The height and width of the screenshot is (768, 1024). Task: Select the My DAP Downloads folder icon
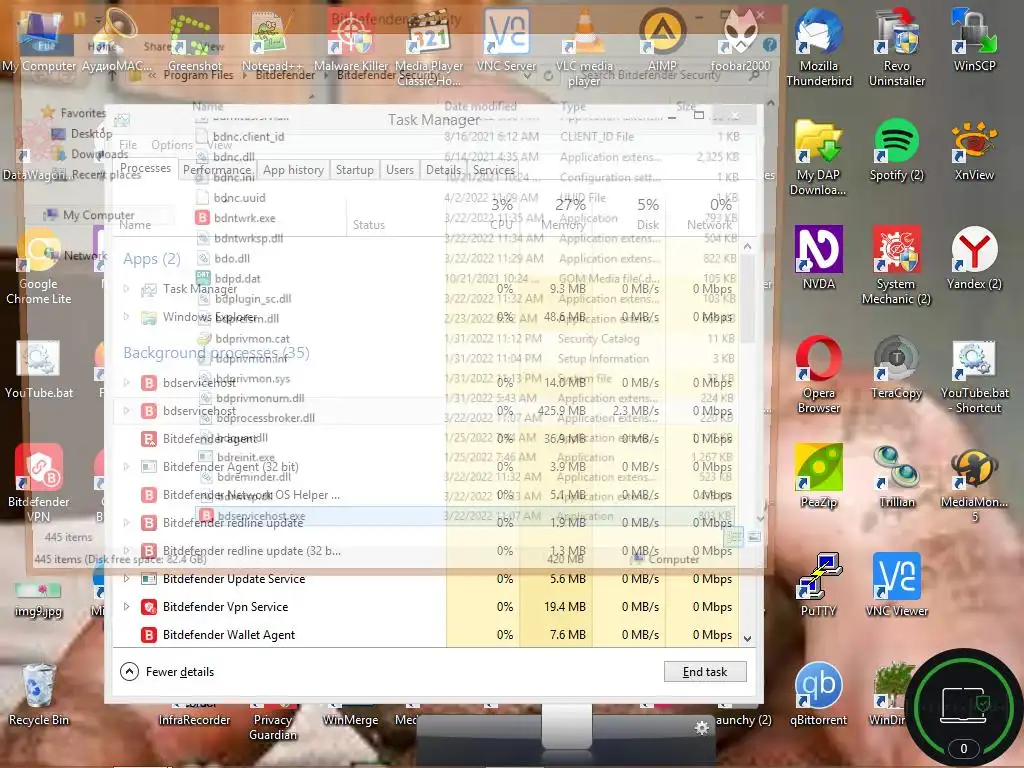coord(818,157)
